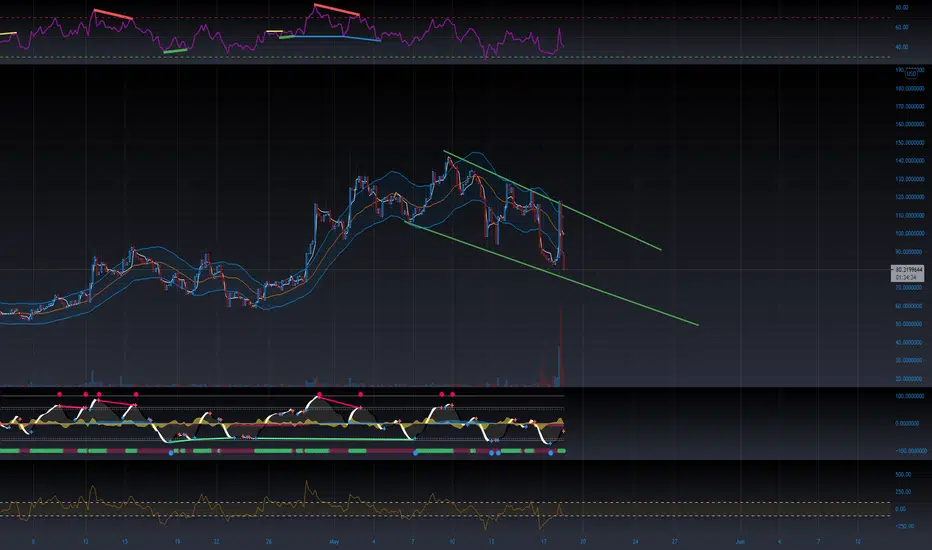
Task: Click the first red RSI bearish divergence line
Action: tap(113, 14)
